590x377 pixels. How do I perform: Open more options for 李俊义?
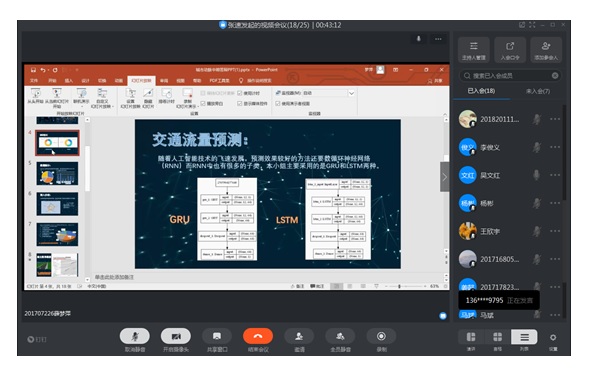(x=555, y=147)
